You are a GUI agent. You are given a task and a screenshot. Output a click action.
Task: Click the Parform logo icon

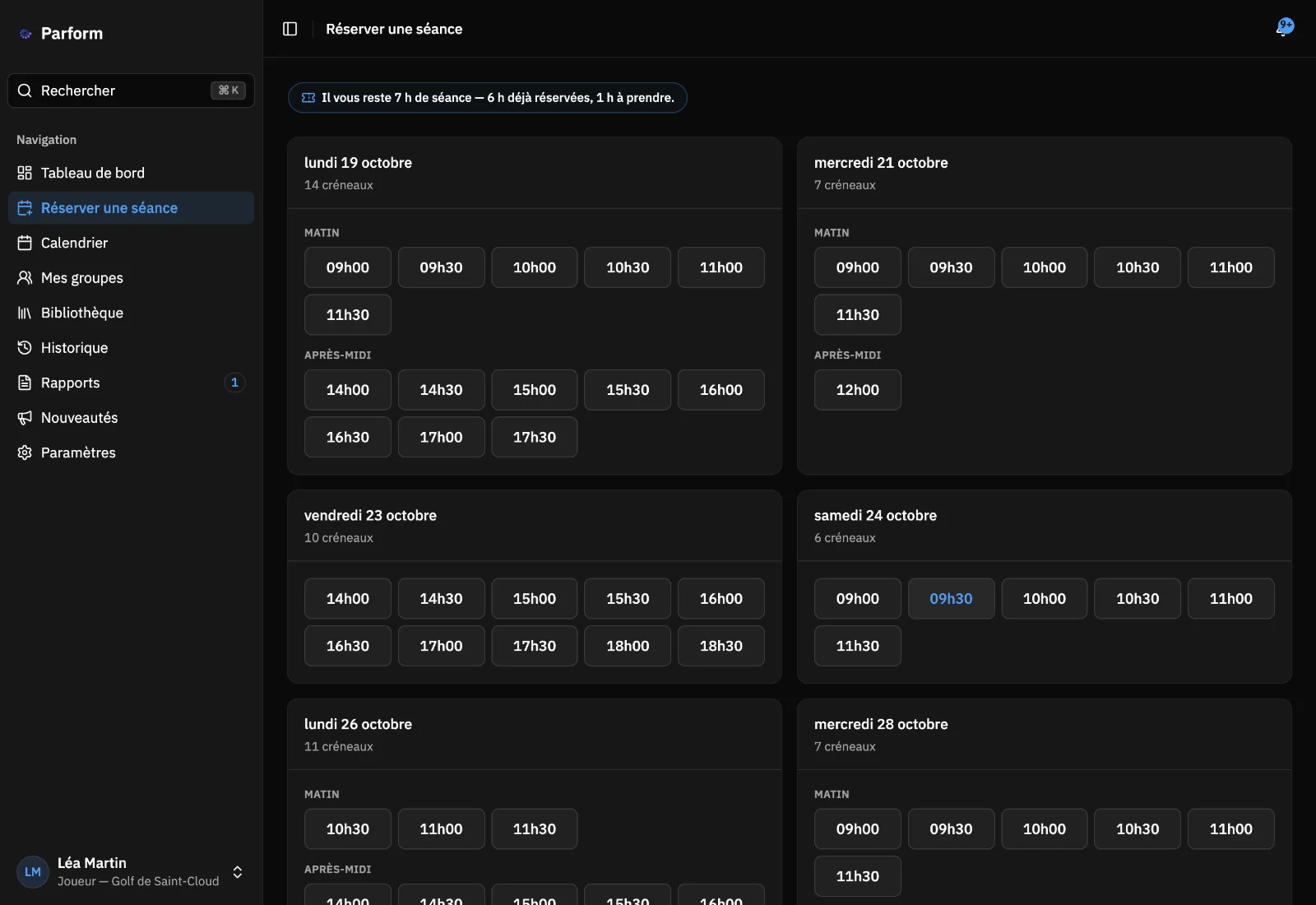point(25,34)
